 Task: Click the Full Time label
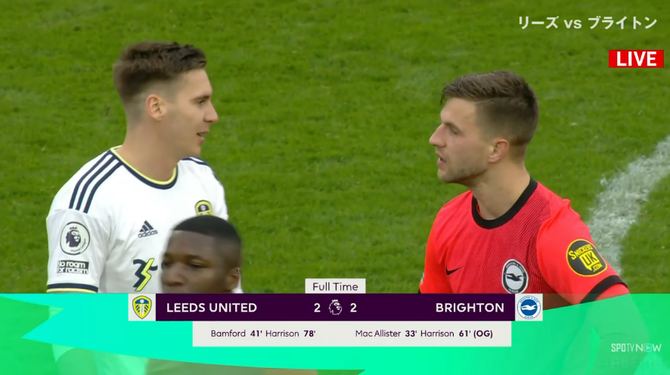[x=335, y=286]
